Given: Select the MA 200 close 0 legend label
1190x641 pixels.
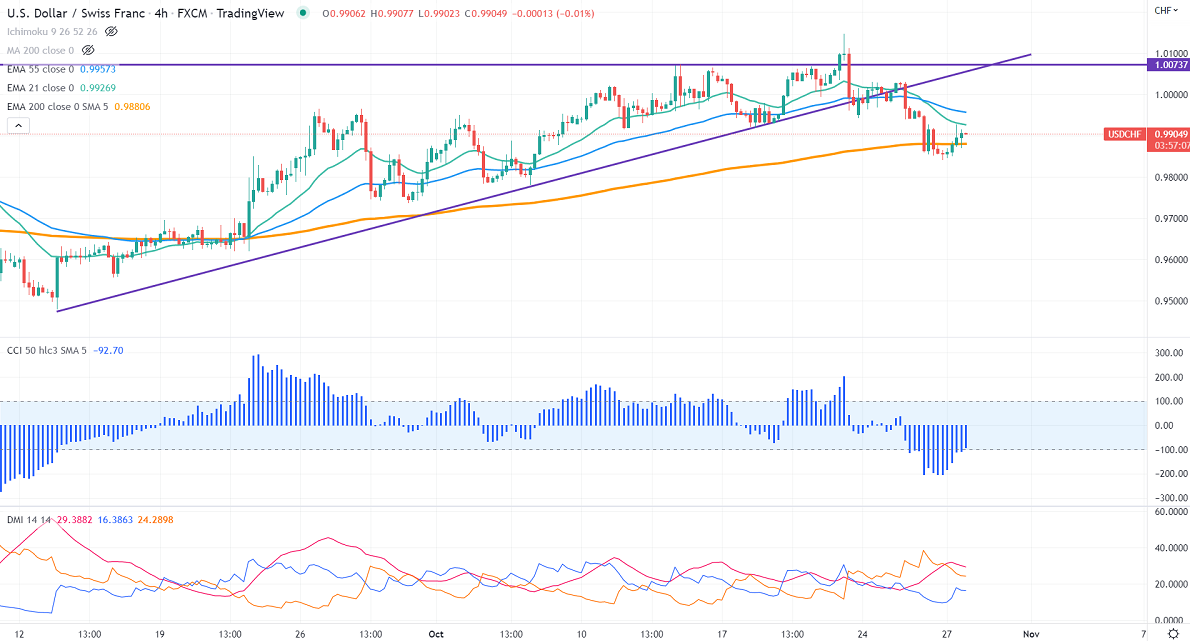Looking at the screenshot, I should (41, 50).
